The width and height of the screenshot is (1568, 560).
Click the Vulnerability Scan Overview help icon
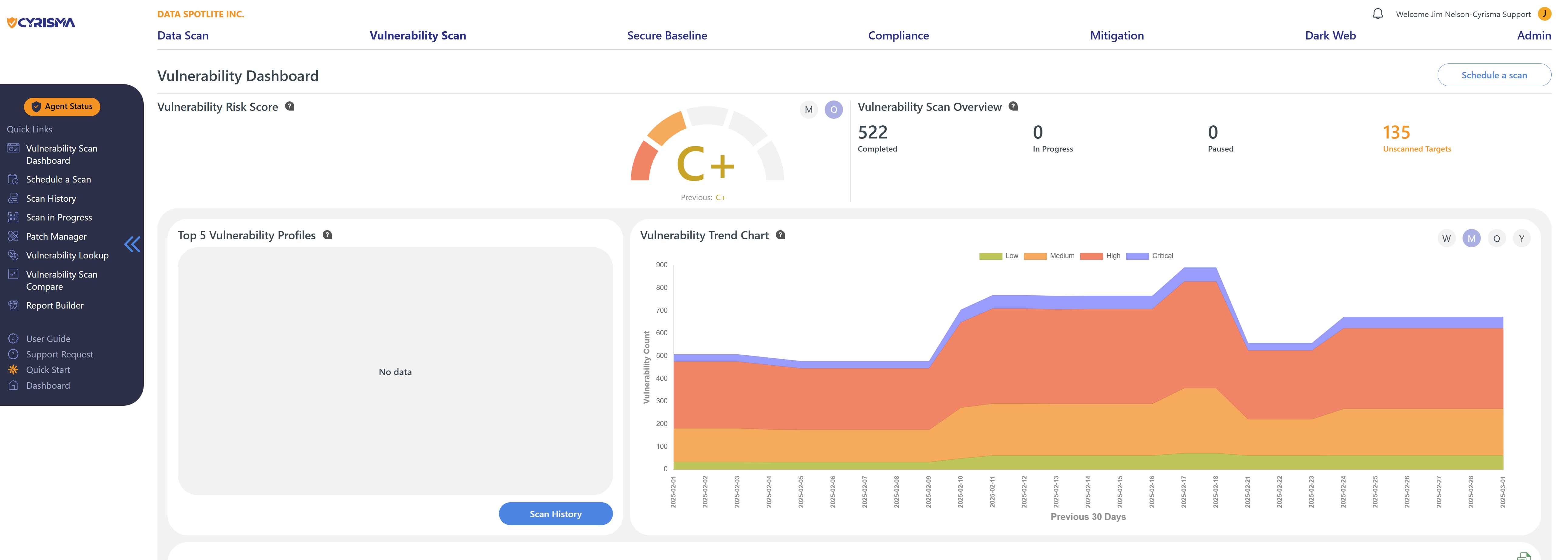(1013, 106)
